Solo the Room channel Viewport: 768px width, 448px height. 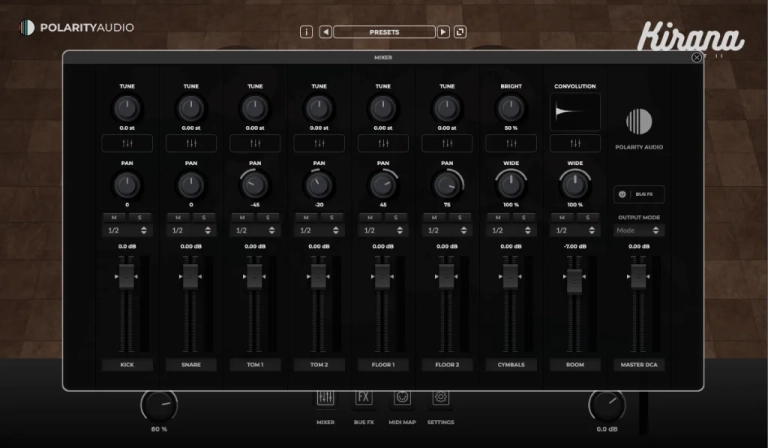click(x=588, y=217)
